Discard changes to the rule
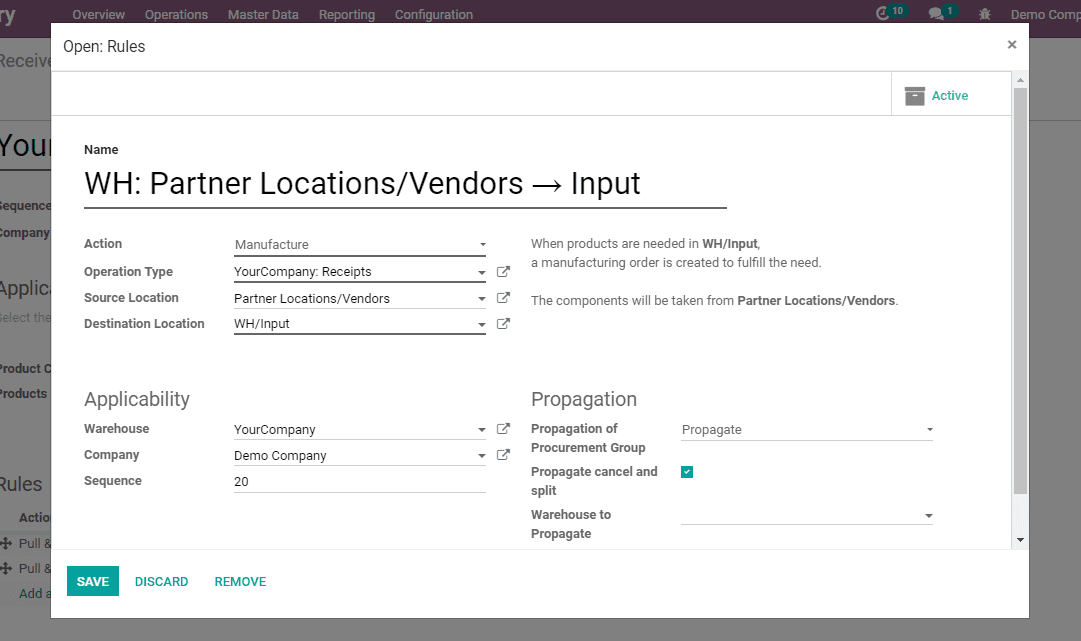The width and height of the screenshot is (1081, 641). (x=161, y=581)
